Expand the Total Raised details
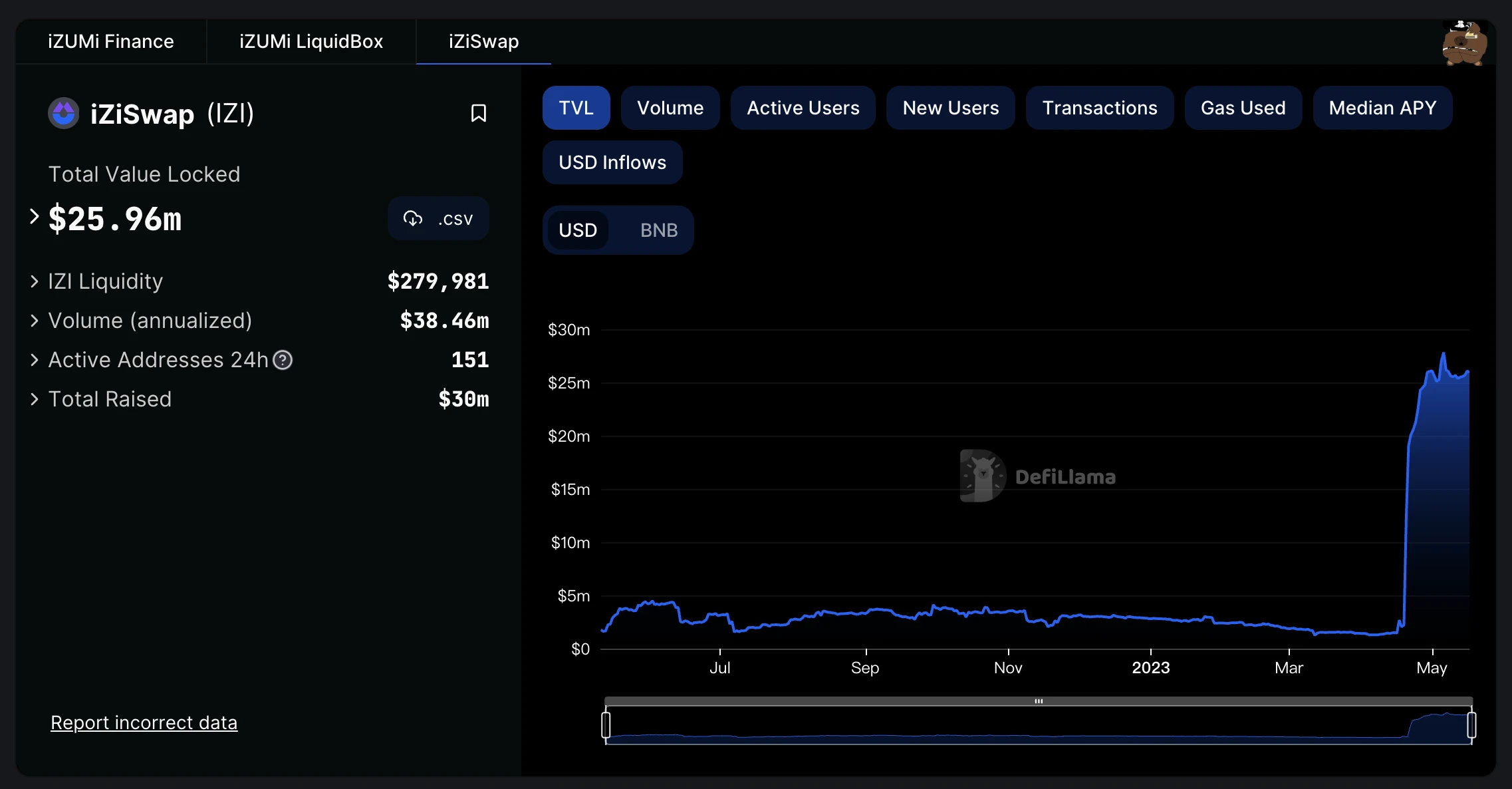 pyautogui.click(x=35, y=399)
